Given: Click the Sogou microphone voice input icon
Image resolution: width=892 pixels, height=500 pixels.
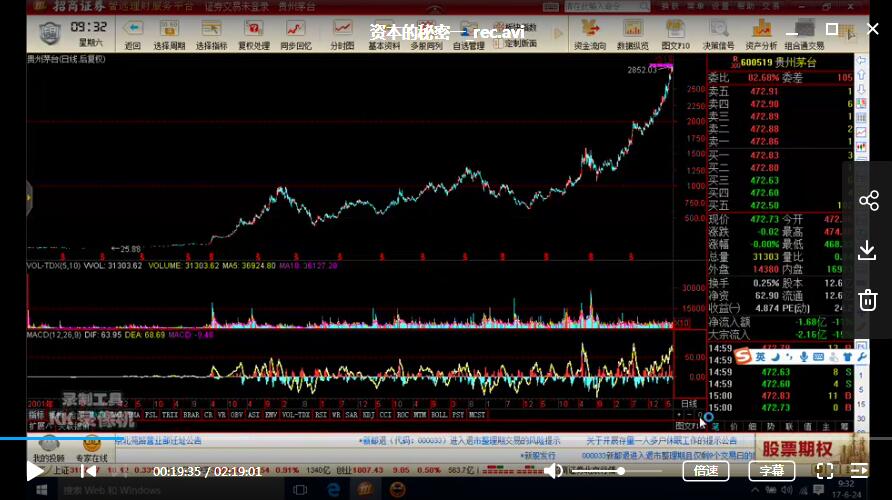Looking at the screenshot, I should (803, 357).
